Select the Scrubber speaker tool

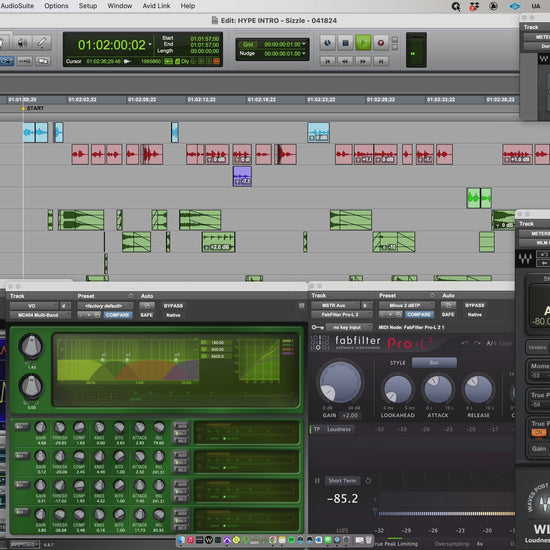coord(22,43)
